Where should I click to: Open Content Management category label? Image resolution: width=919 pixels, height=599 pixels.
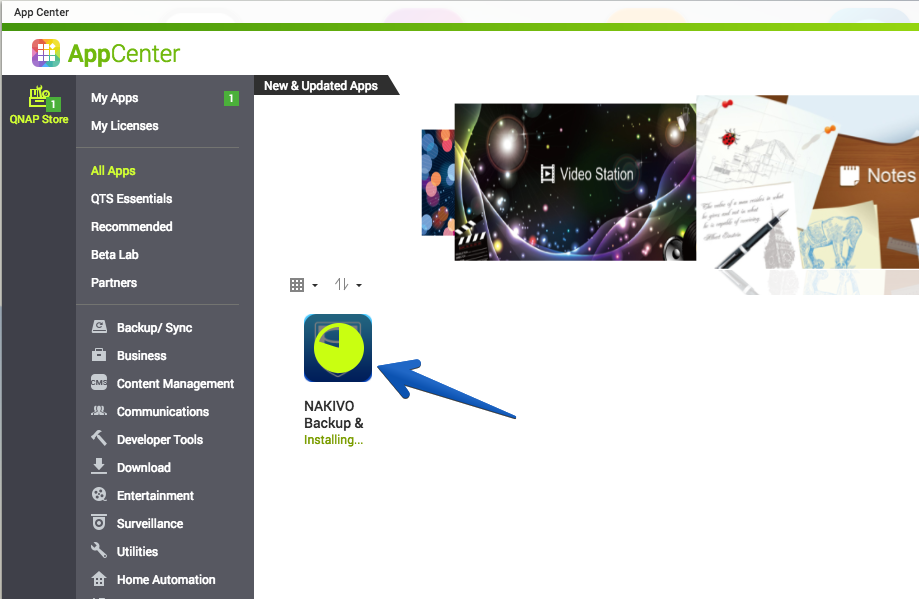[175, 383]
